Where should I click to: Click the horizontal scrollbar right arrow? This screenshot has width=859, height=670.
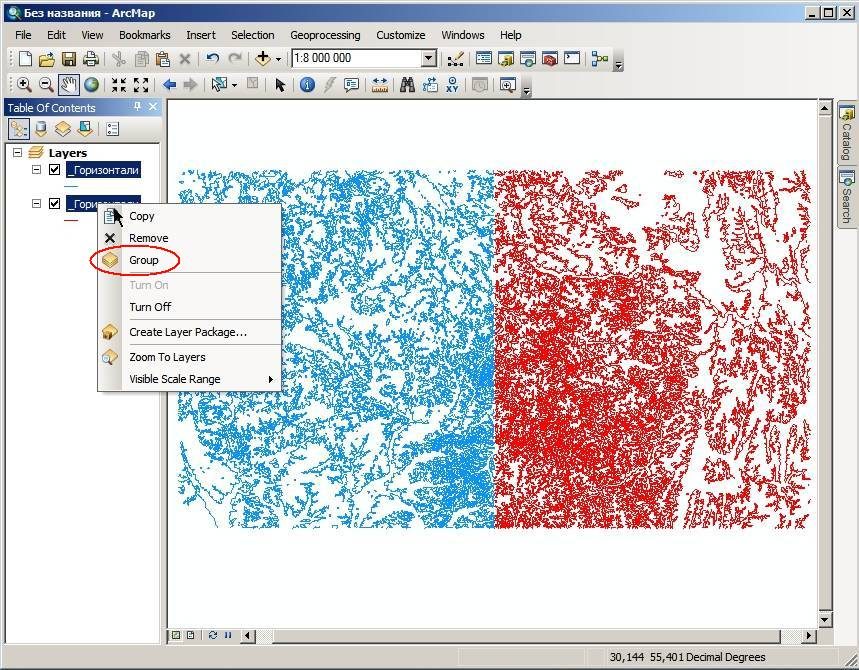[x=809, y=635]
